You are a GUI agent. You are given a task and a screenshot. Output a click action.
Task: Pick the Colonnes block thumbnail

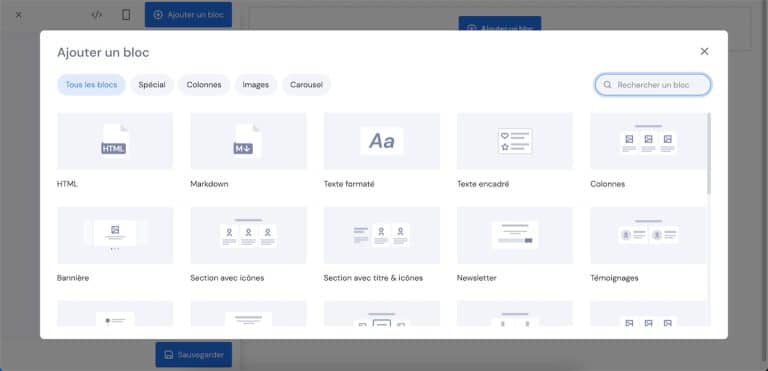(x=648, y=141)
